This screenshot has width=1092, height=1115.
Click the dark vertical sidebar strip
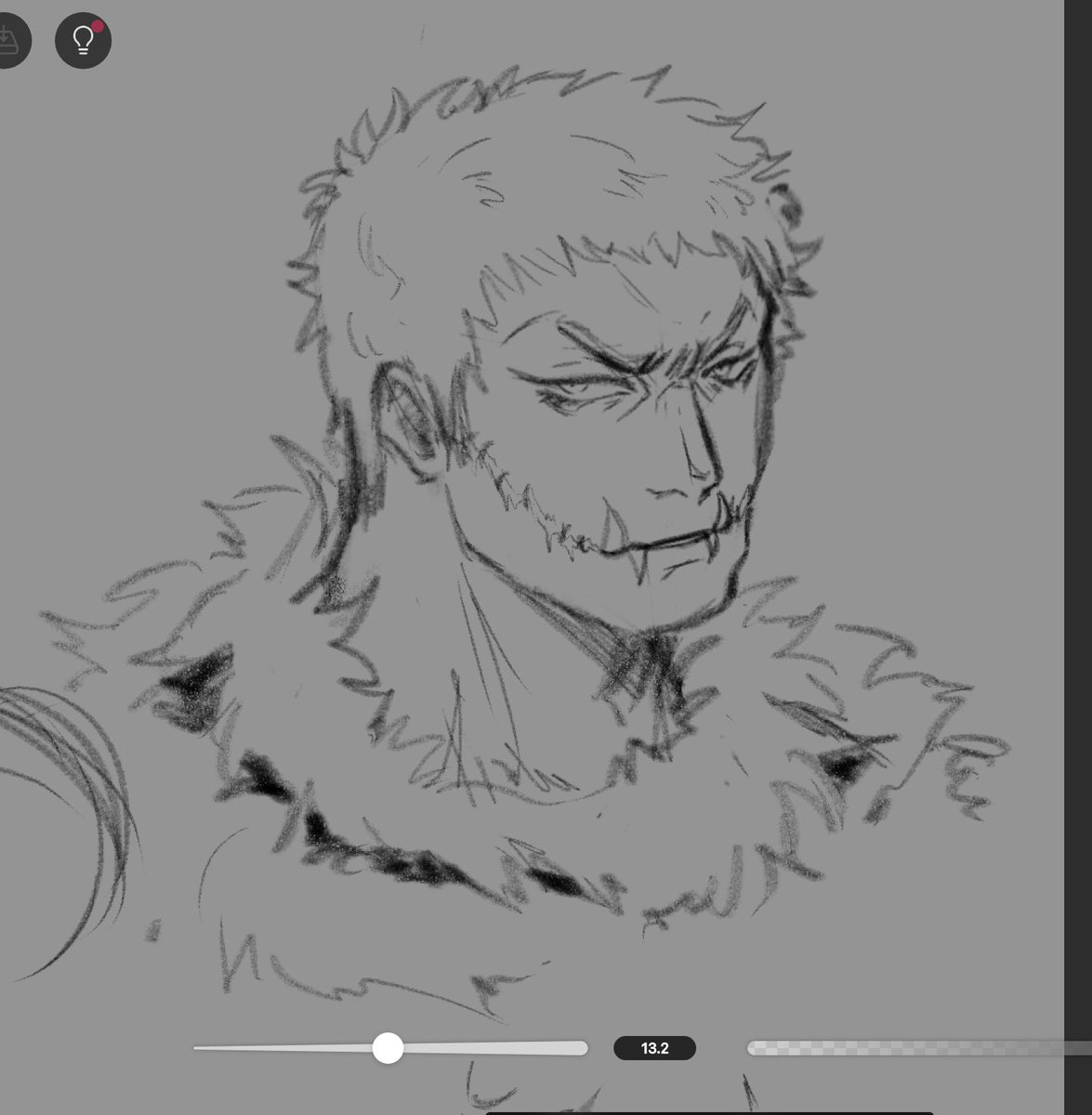pyautogui.click(x=1078, y=557)
